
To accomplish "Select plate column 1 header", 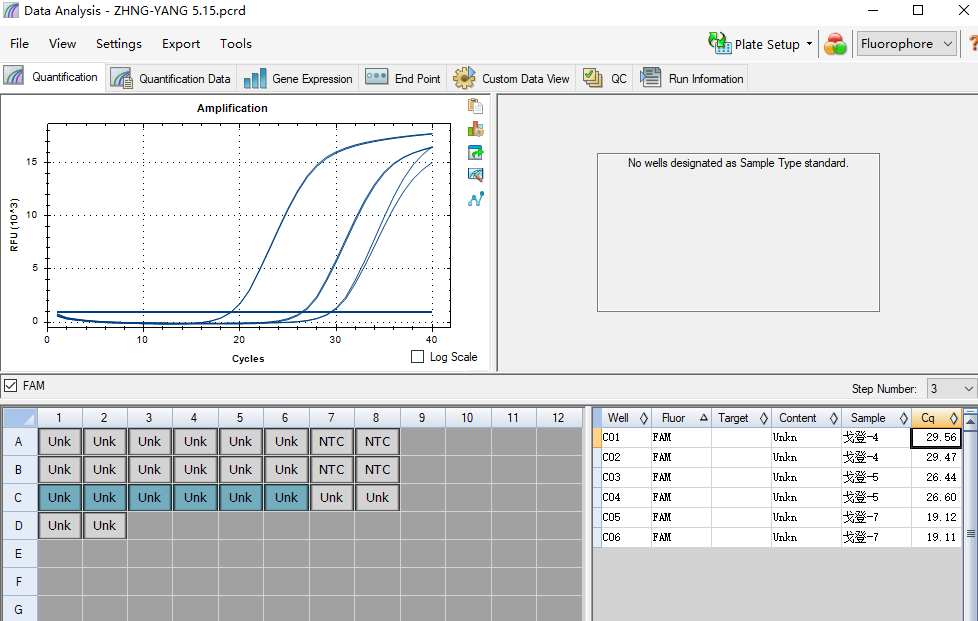I will click(59, 418).
